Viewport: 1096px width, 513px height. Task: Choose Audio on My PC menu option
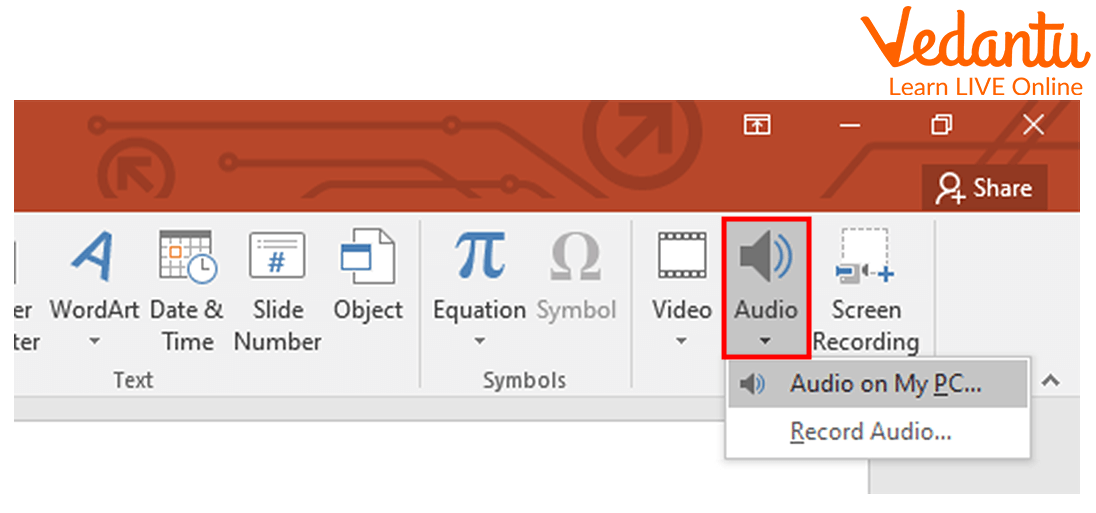(x=877, y=384)
